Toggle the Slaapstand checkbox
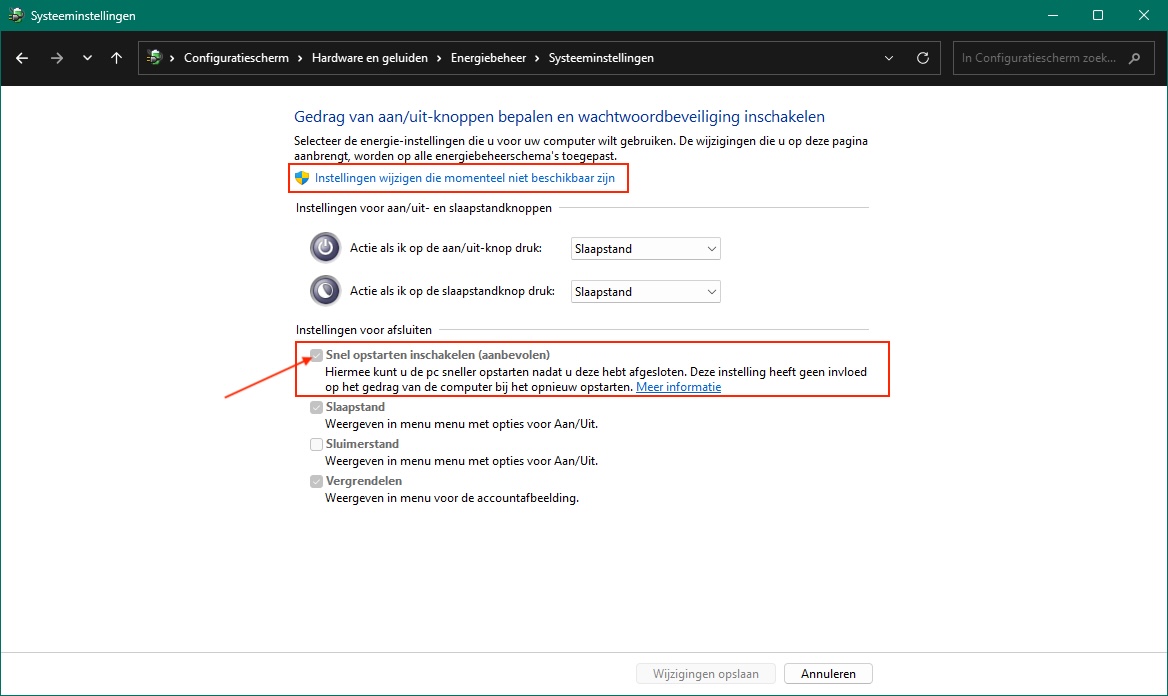This screenshot has width=1168, height=696. 317,407
